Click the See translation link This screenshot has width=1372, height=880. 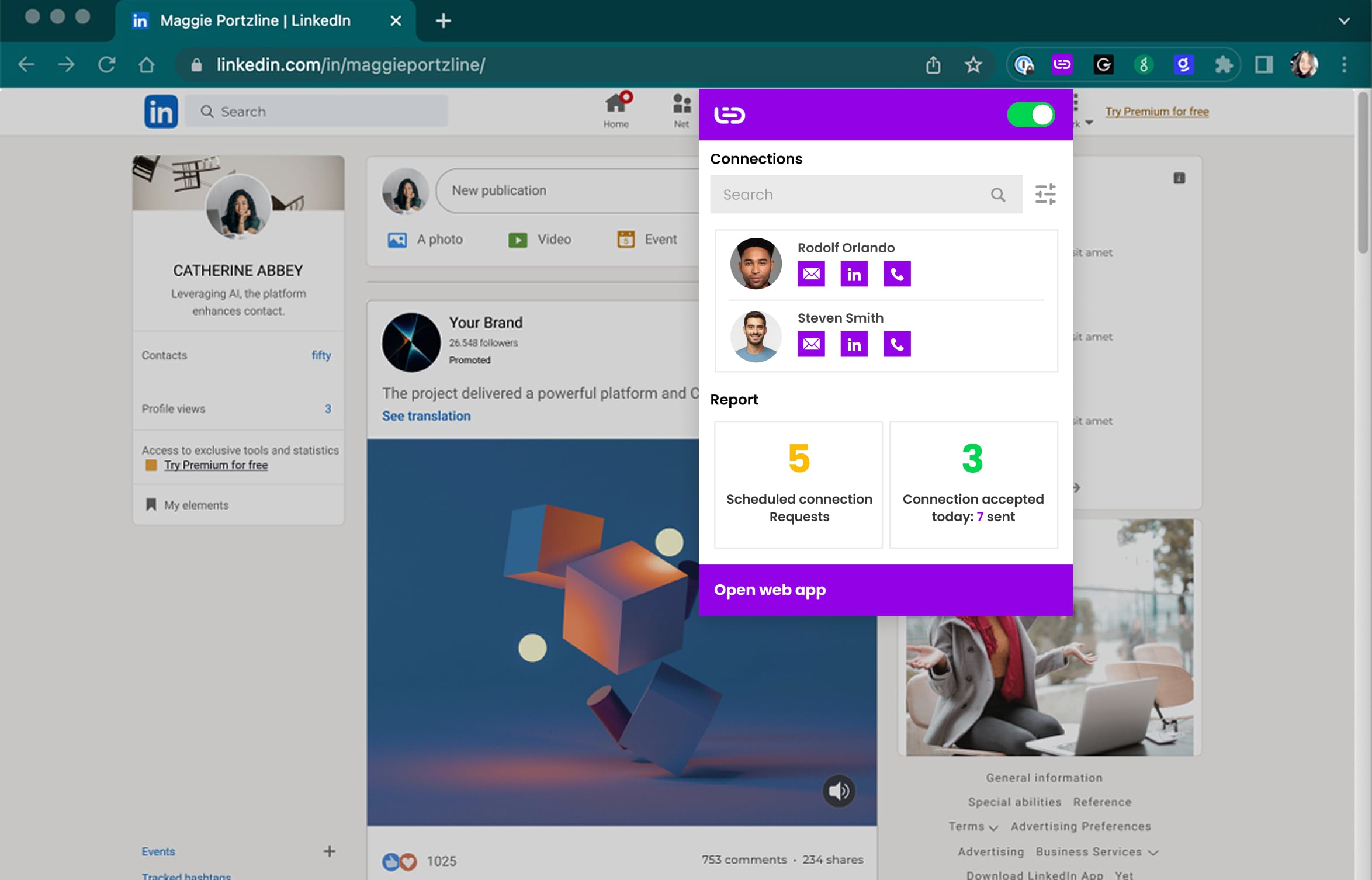pyautogui.click(x=426, y=416)
